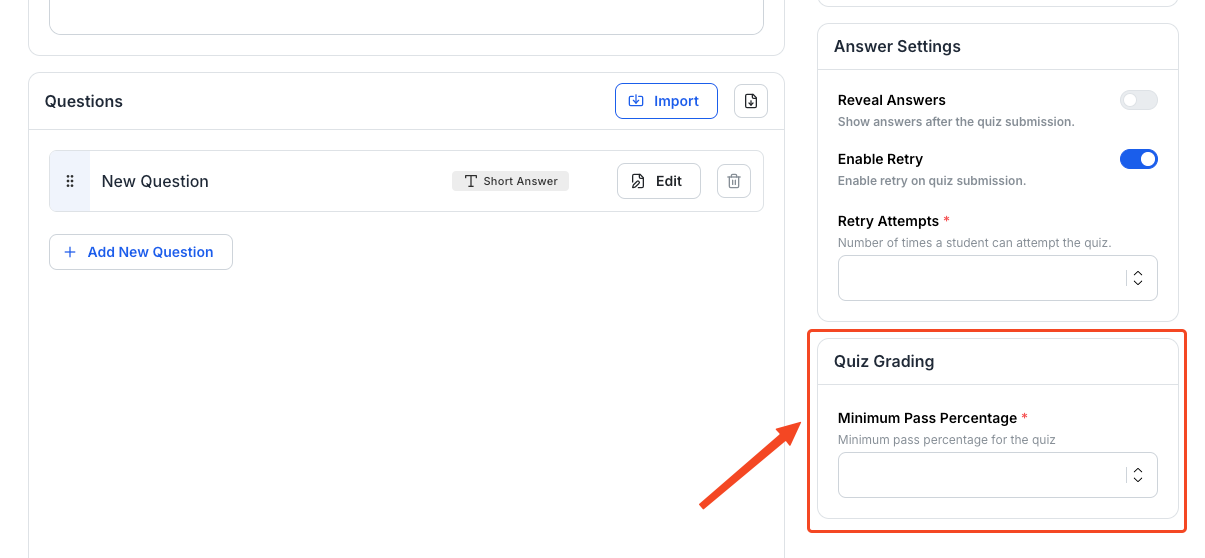Click the Edit button for New Question
1205x558 pixels.
tap(659, 181)
